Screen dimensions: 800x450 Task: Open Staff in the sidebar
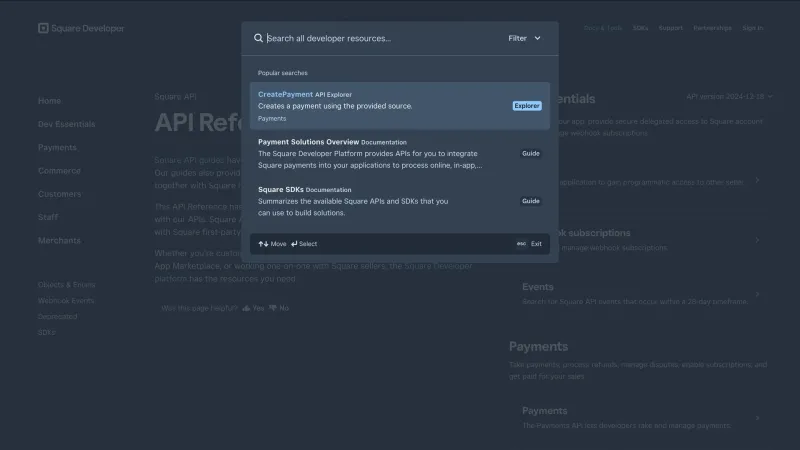point(48,217)
